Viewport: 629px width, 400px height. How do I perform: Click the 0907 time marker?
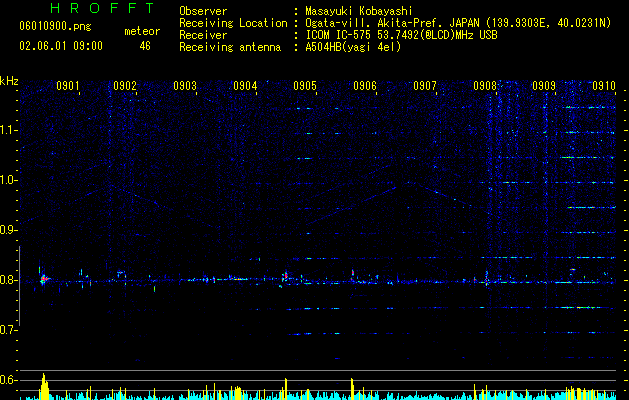[x=425, y=86]
